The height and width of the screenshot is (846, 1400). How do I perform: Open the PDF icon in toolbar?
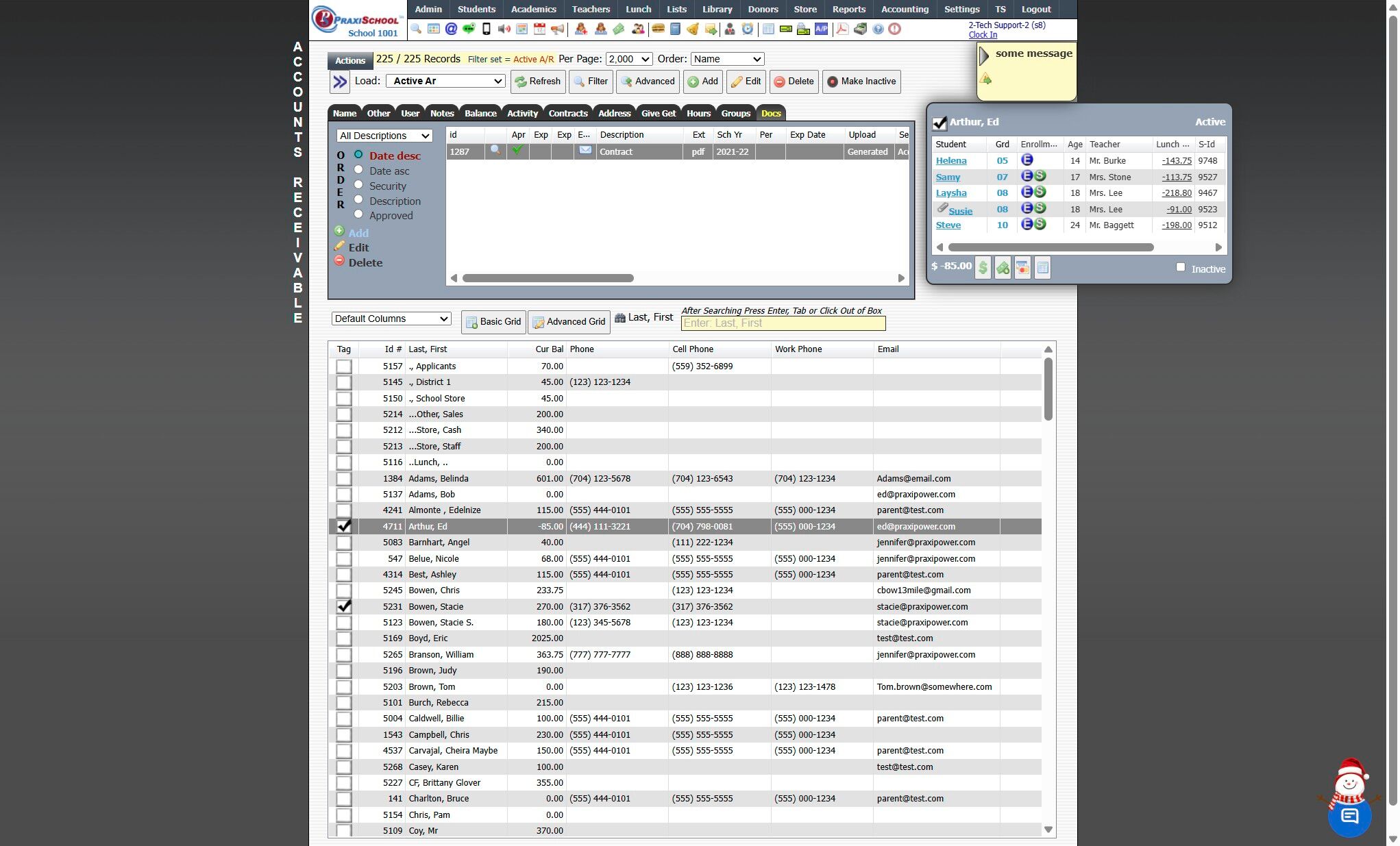point(842,29)
